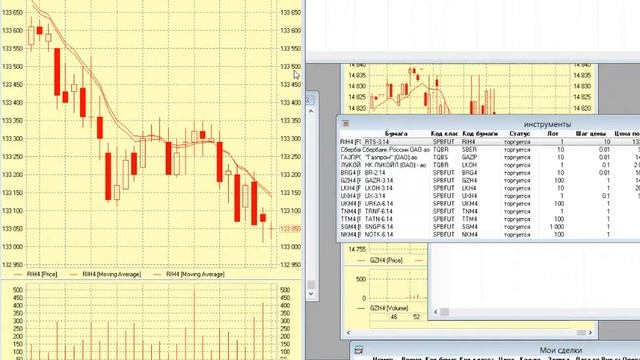Viewport: 640px width, 360px height.
Task: Click the GZH4 chart horizontal scrollbar thumb
Action: point(581,333)
